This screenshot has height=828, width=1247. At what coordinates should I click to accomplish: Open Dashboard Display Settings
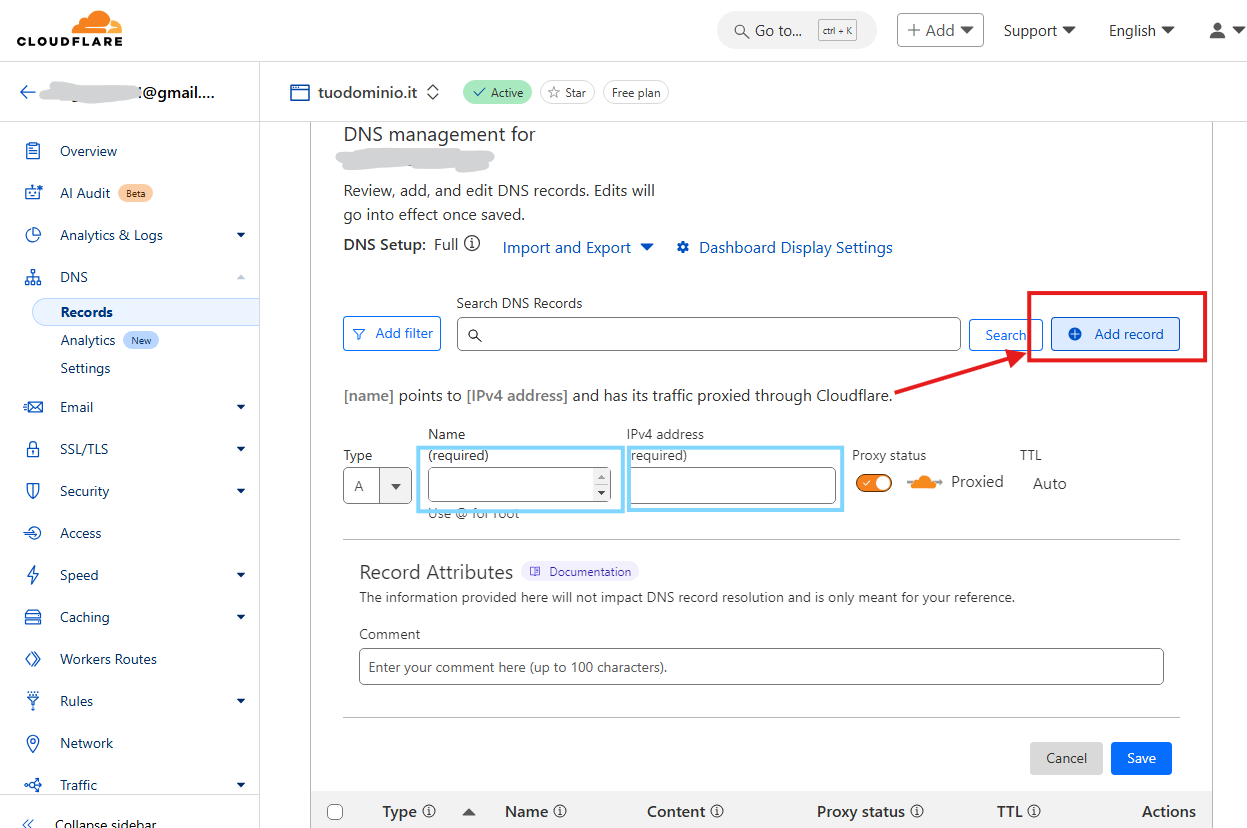785,248
